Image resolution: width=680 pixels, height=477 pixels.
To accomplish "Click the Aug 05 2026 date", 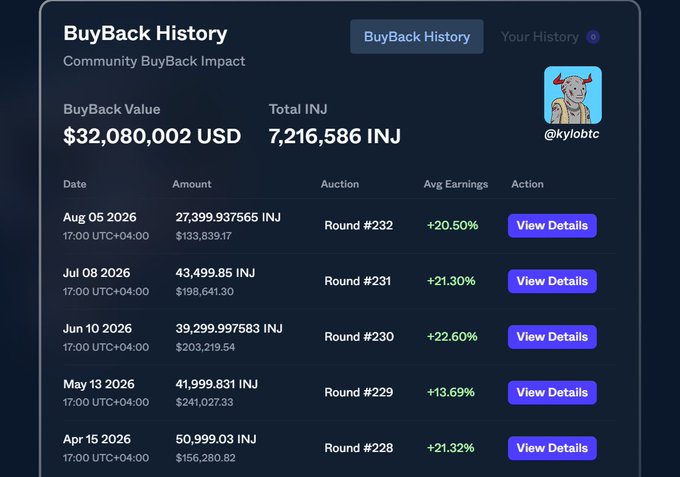I will click(x=100, y=217).
